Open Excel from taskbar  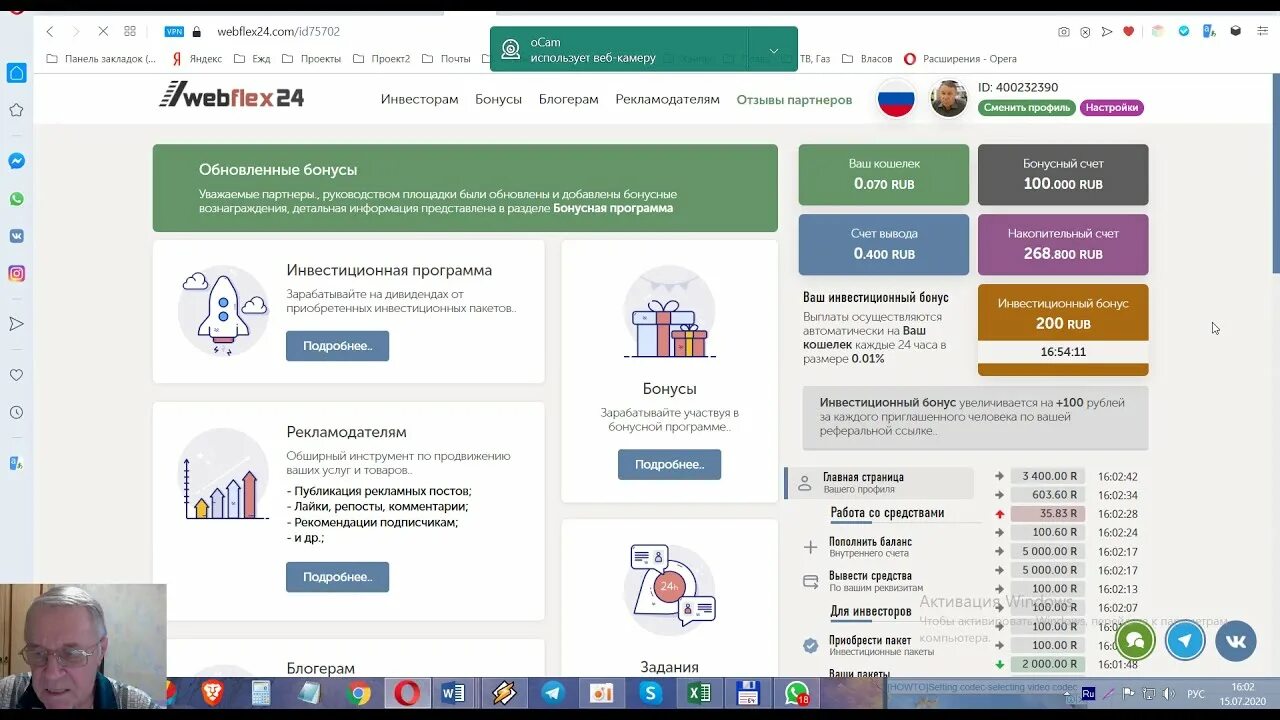point(699,693)
